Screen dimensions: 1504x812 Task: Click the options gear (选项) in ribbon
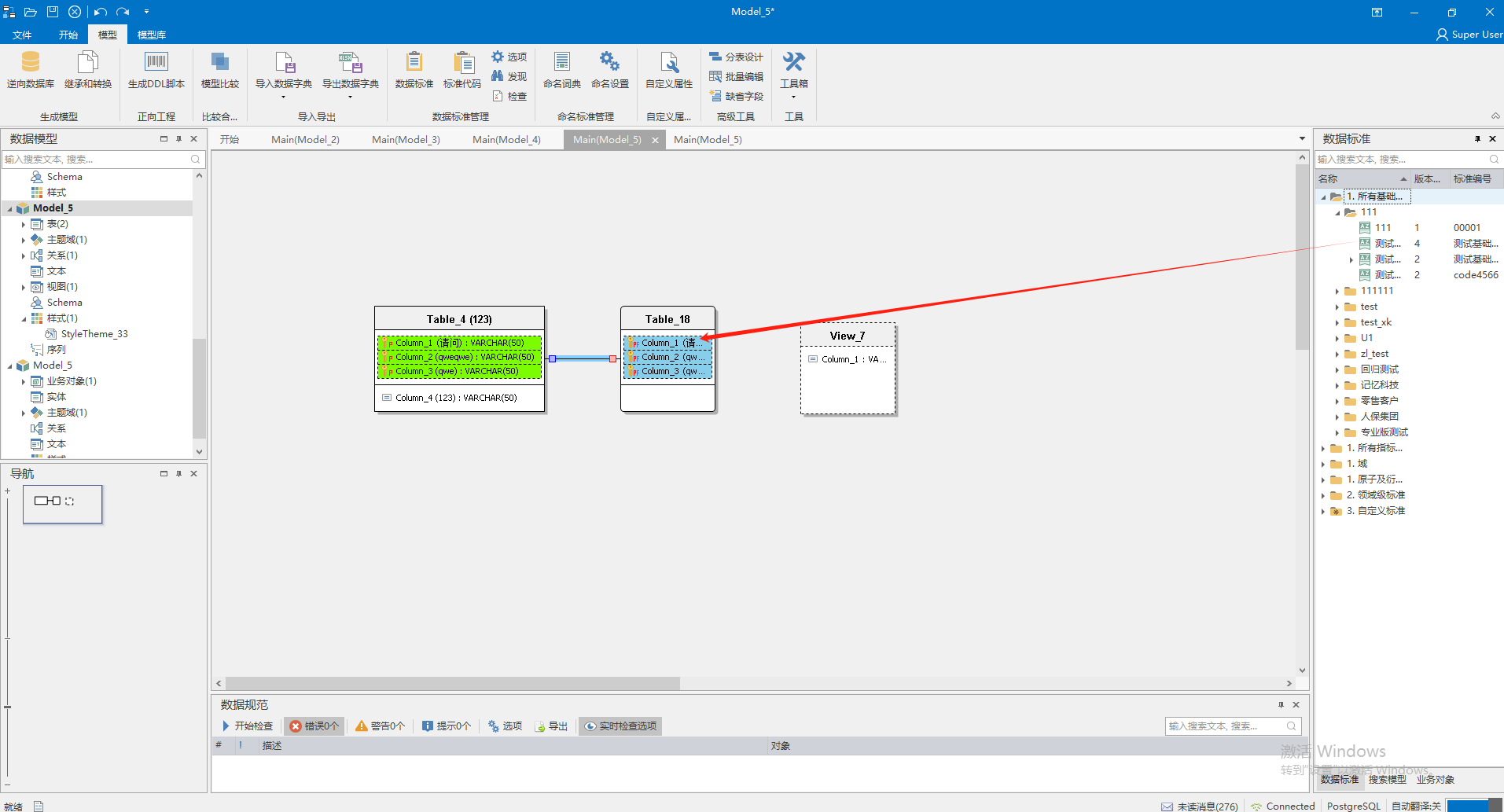pyautogui.click(x=509, y=57)
